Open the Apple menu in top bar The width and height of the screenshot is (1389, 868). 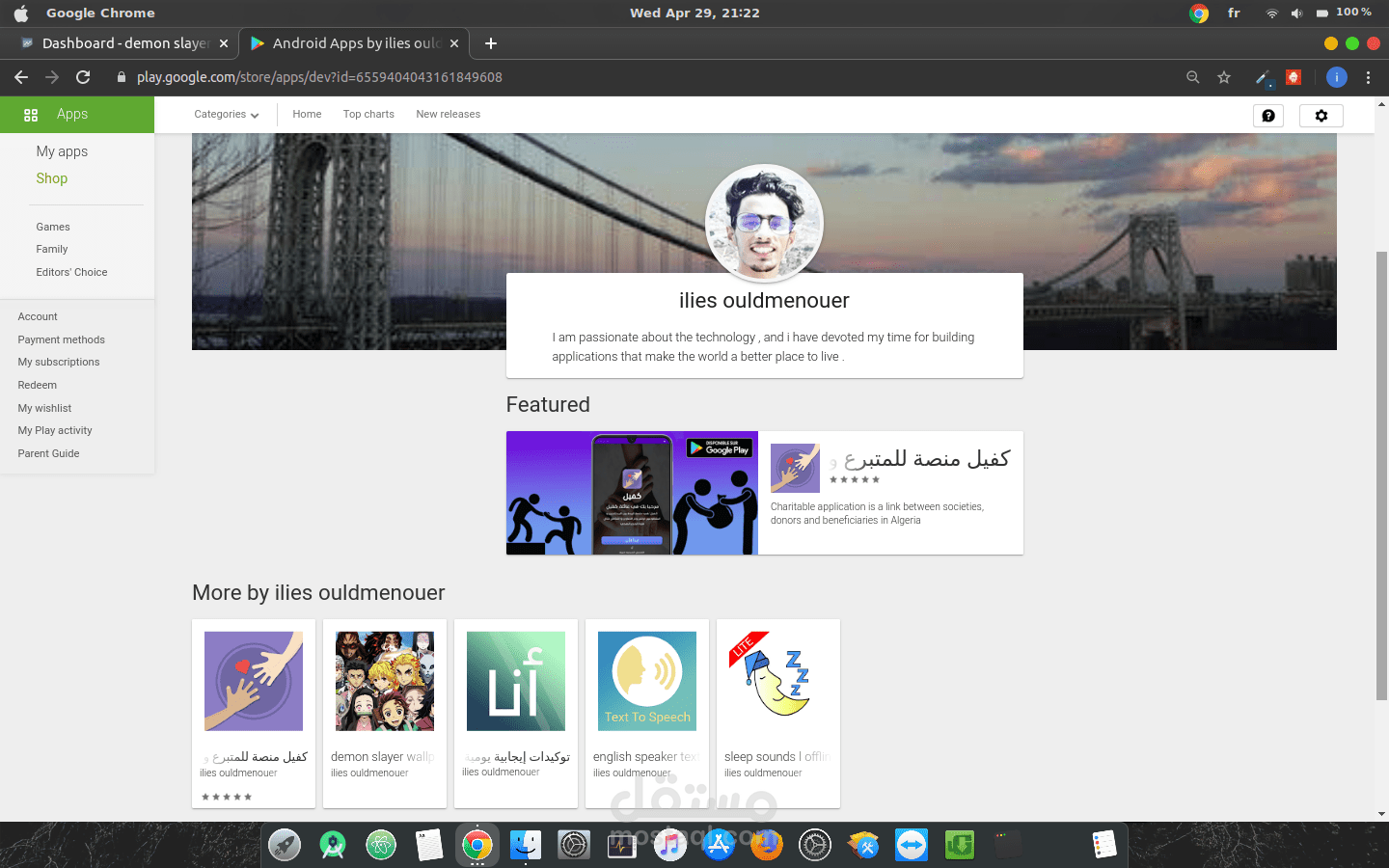21,13
